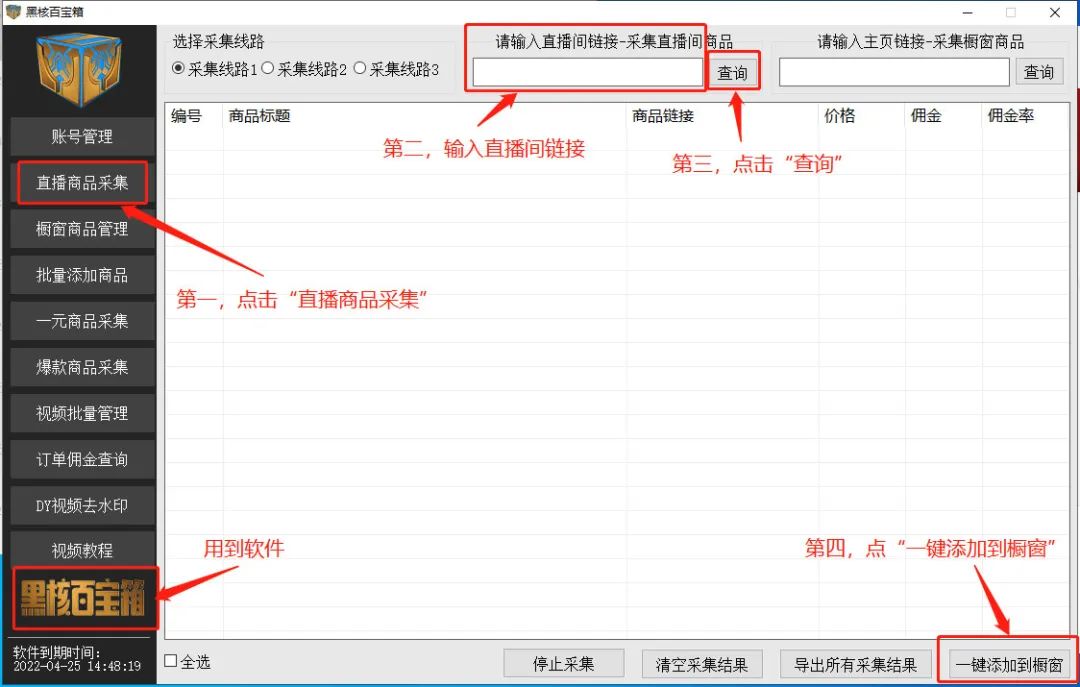
Task: Click the 停止采集 button
Action: 563,664
